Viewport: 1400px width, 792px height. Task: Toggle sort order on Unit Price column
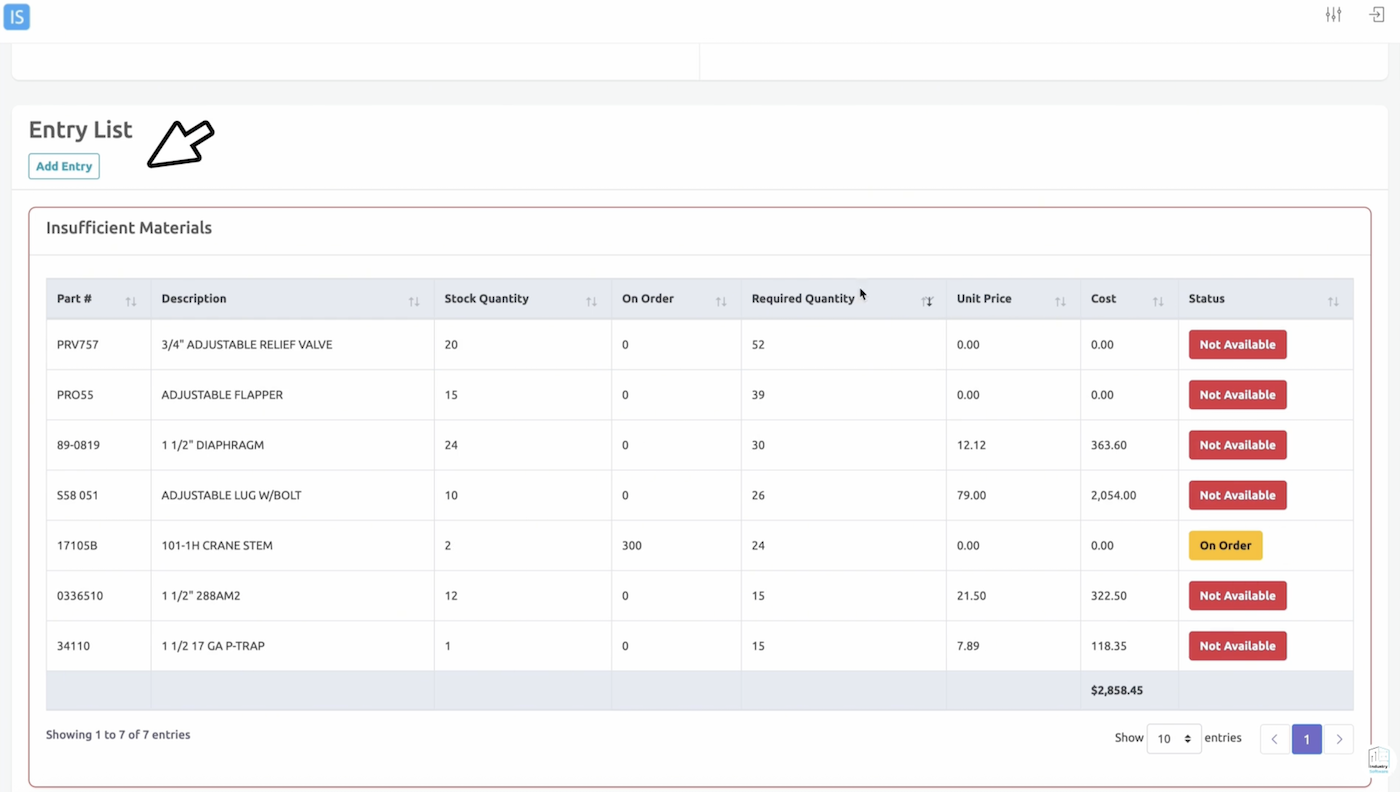(1061, 300)
